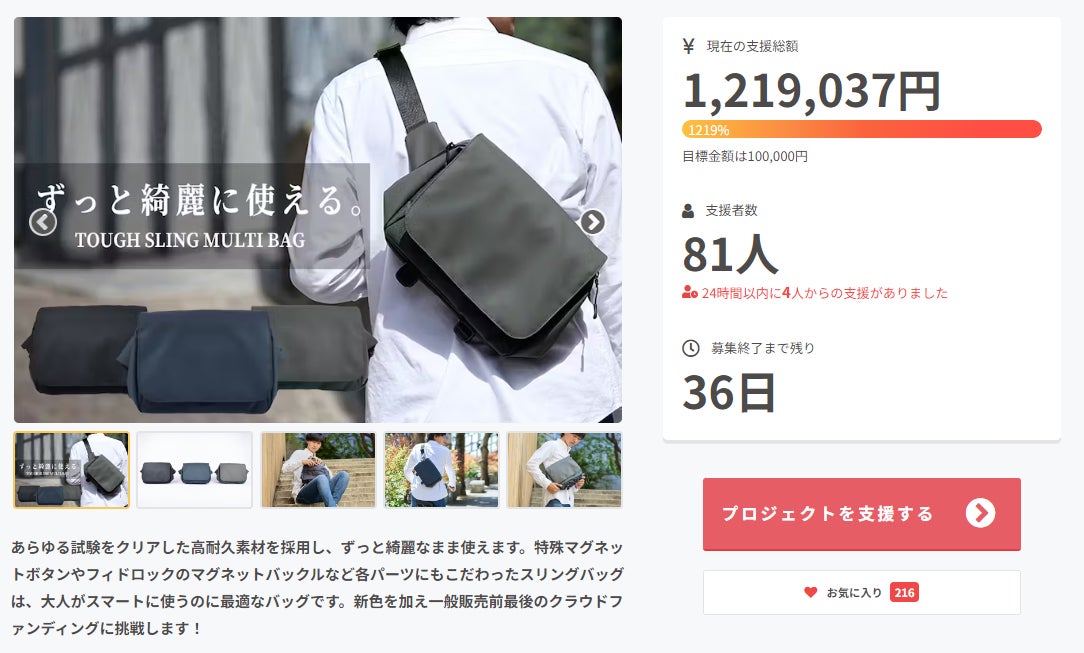
Task: Click the clock icon beside 募集終了まで残り
Action: click(691, 348)
